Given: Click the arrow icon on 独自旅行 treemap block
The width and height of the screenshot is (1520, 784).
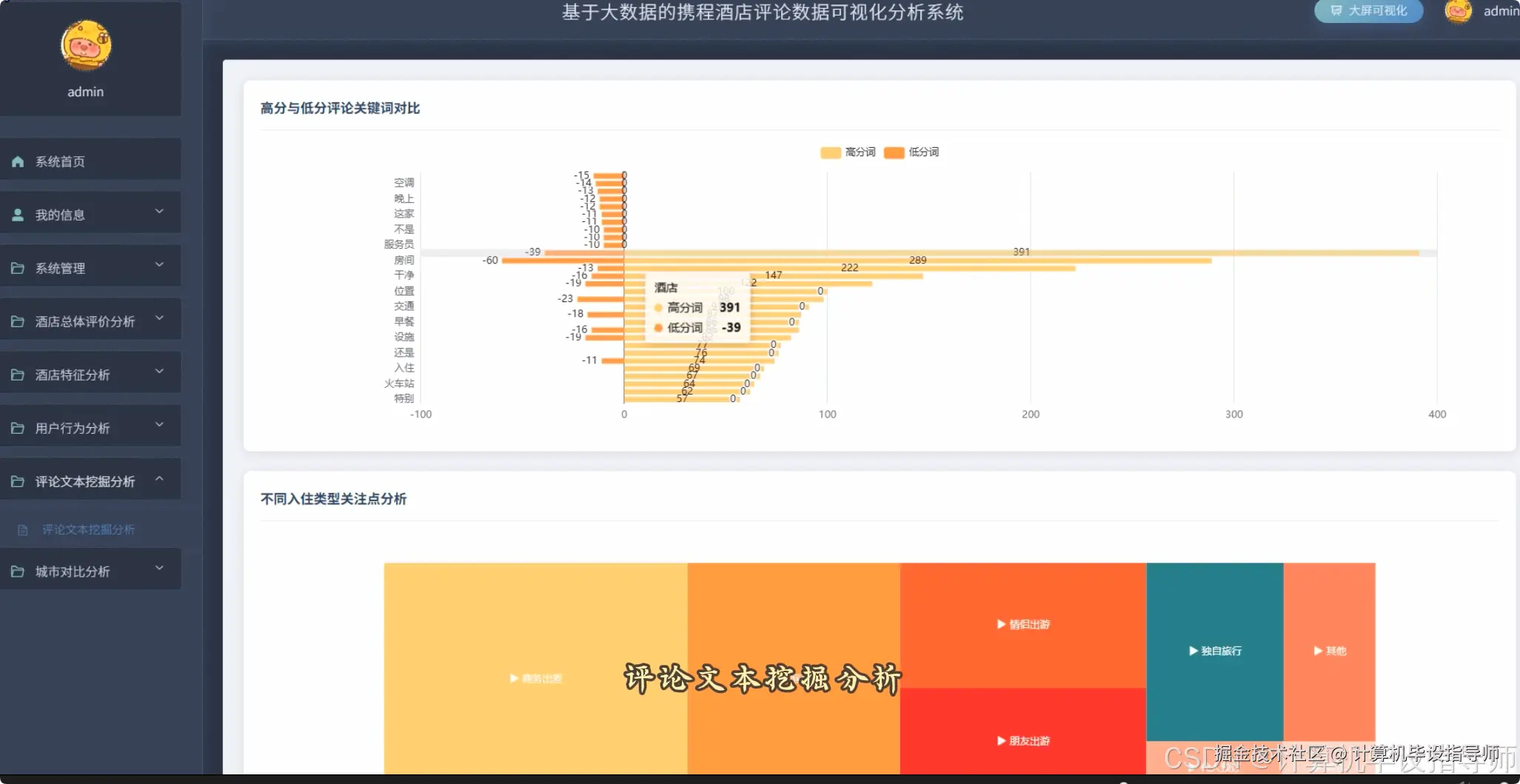Looking at the screenshot, I should [1193, 651].
